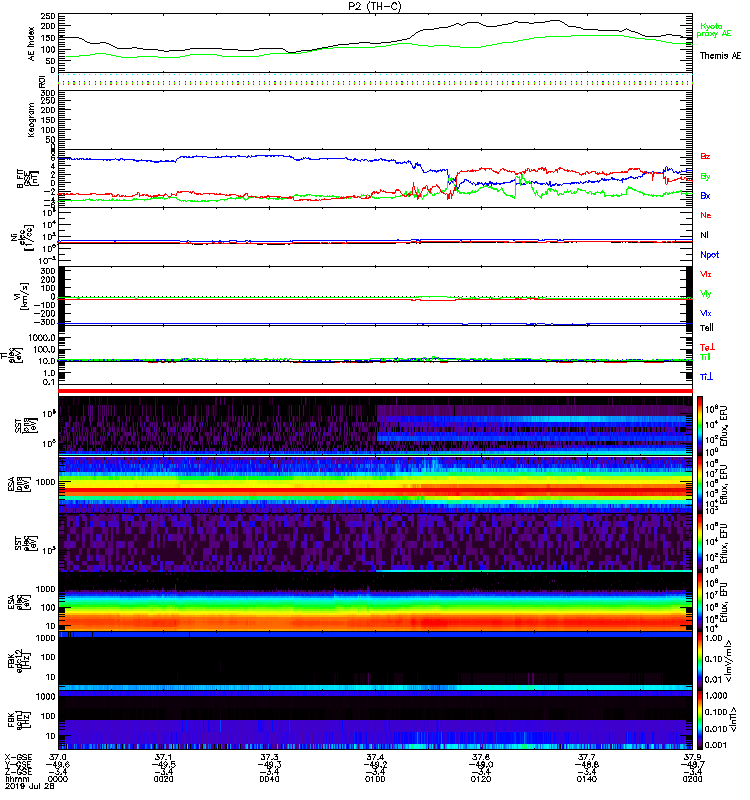The height and width of the screenshot is (800, 750).
Task: Click the 0000 time tick label
Action: pyautogui.click(x=58, y=779)
